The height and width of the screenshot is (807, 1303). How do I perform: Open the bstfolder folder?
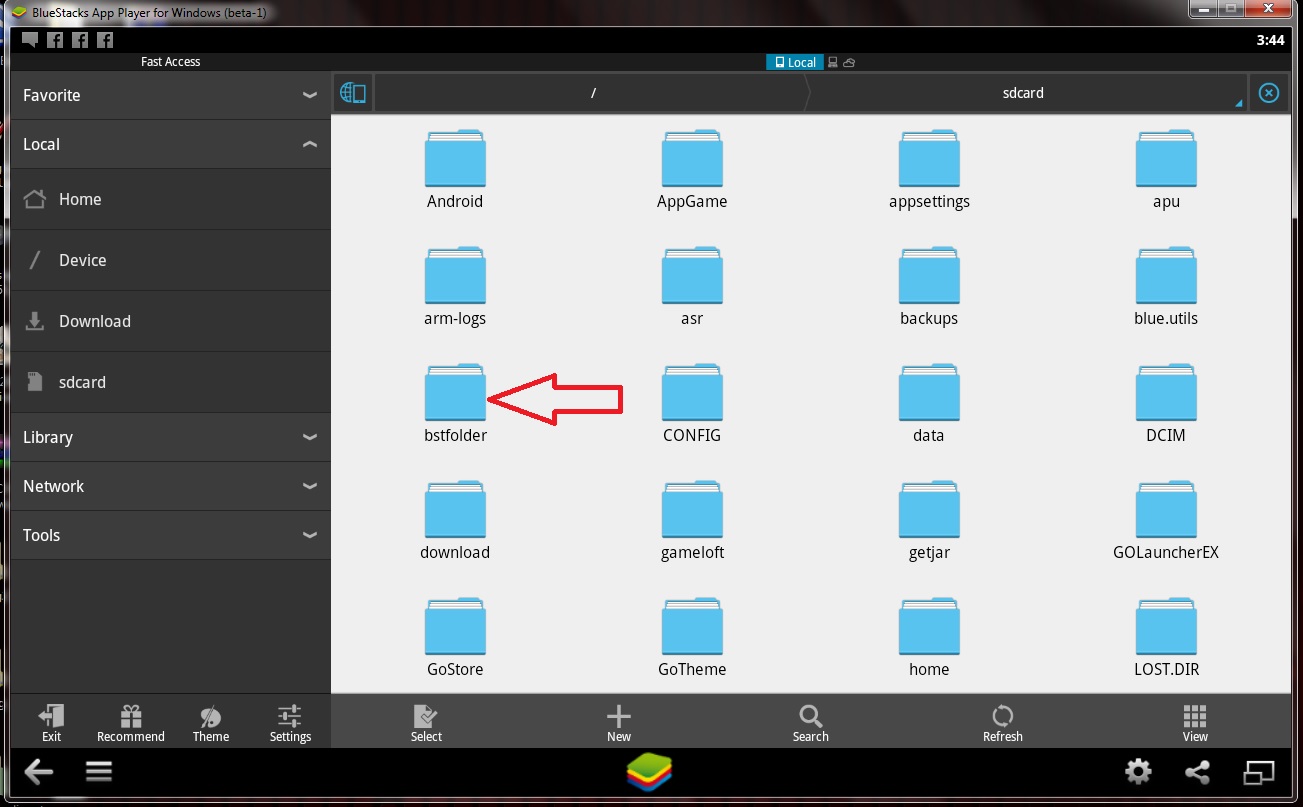click(455, 404)
